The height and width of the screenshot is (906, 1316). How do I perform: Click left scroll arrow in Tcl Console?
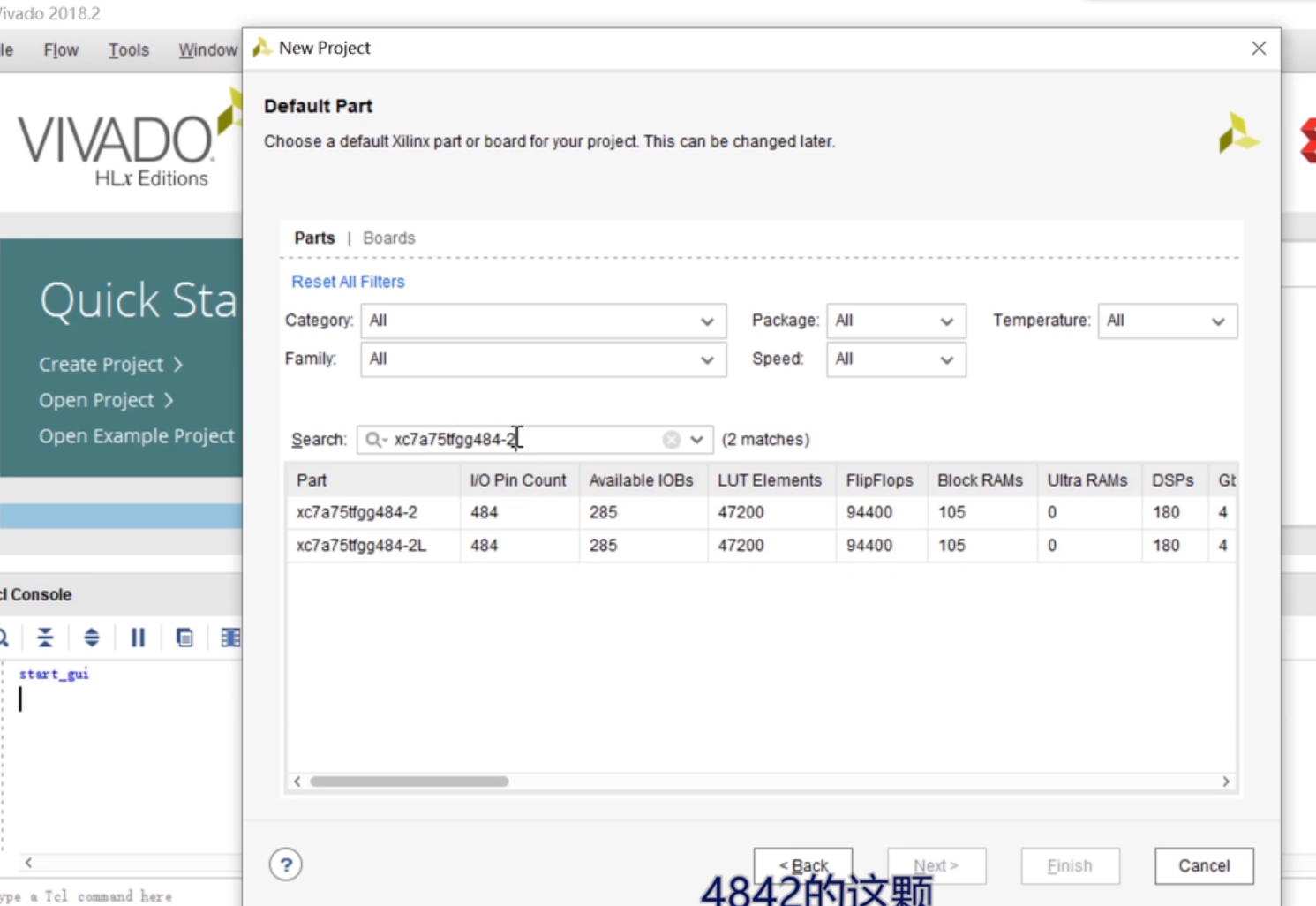click(28, 862)
